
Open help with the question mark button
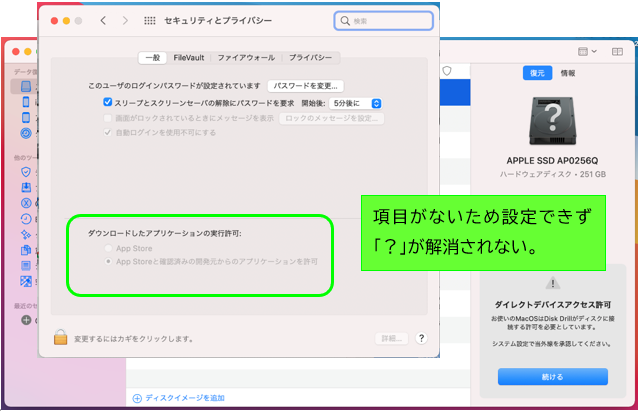(x=421, y=338)
